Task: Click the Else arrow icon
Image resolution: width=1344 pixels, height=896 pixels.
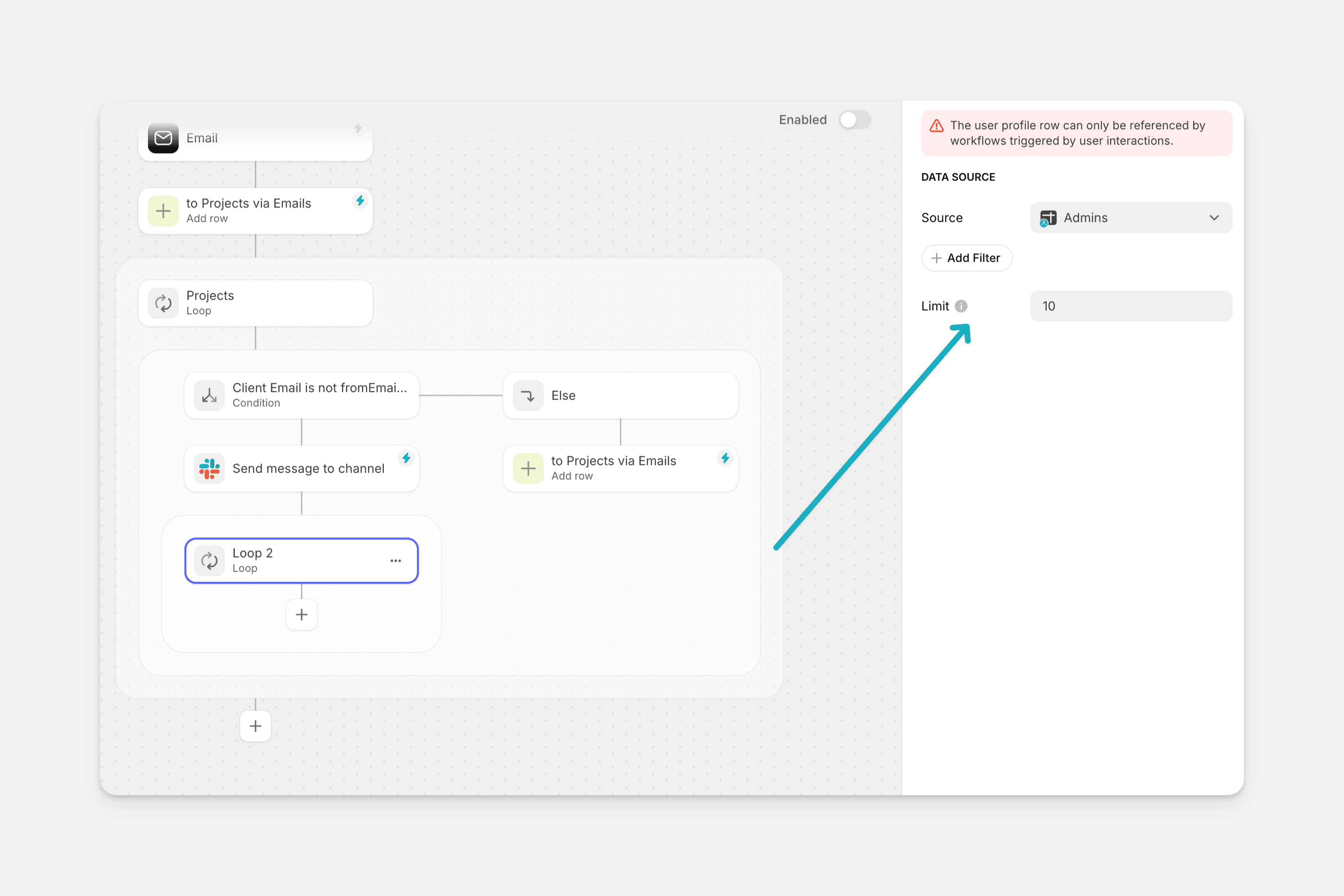Action: click(528, 395)
